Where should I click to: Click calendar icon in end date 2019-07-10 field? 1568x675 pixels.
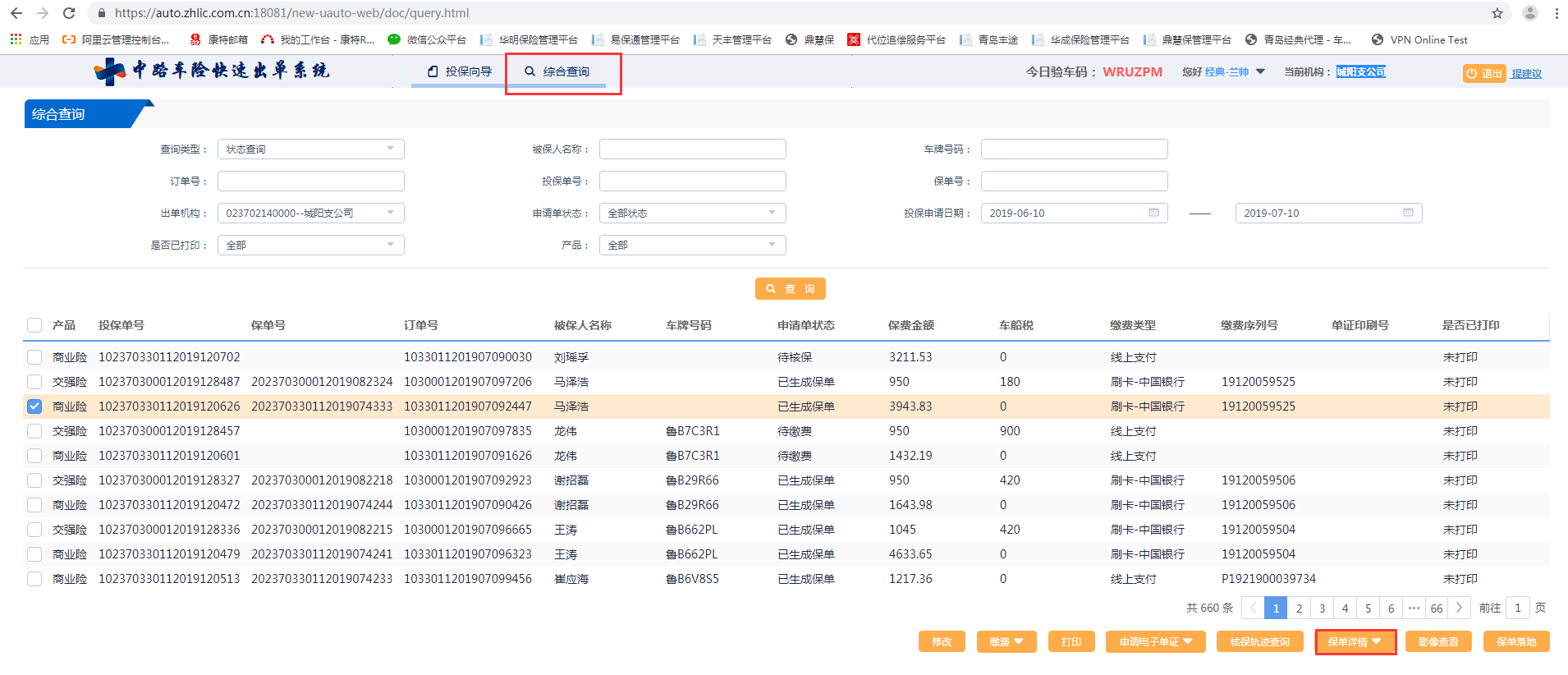(x=1408, y=213)
